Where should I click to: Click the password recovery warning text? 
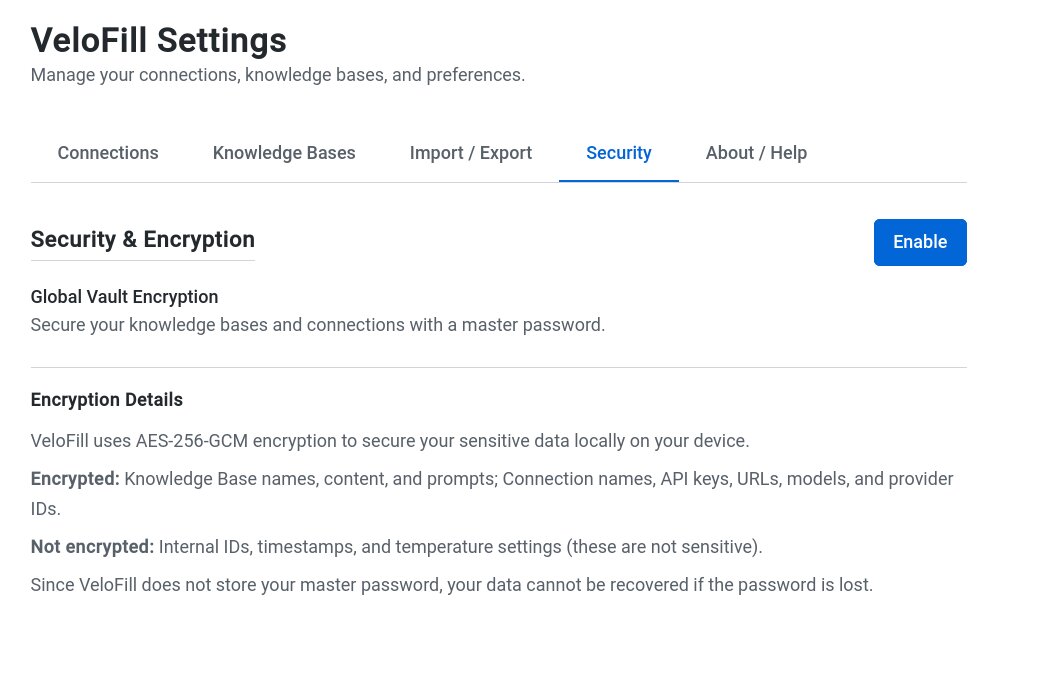(451, 584)
